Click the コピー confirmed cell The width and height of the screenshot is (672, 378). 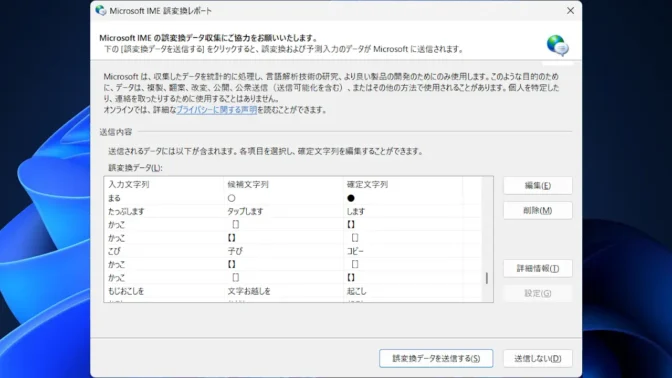(x=355, y=251)
